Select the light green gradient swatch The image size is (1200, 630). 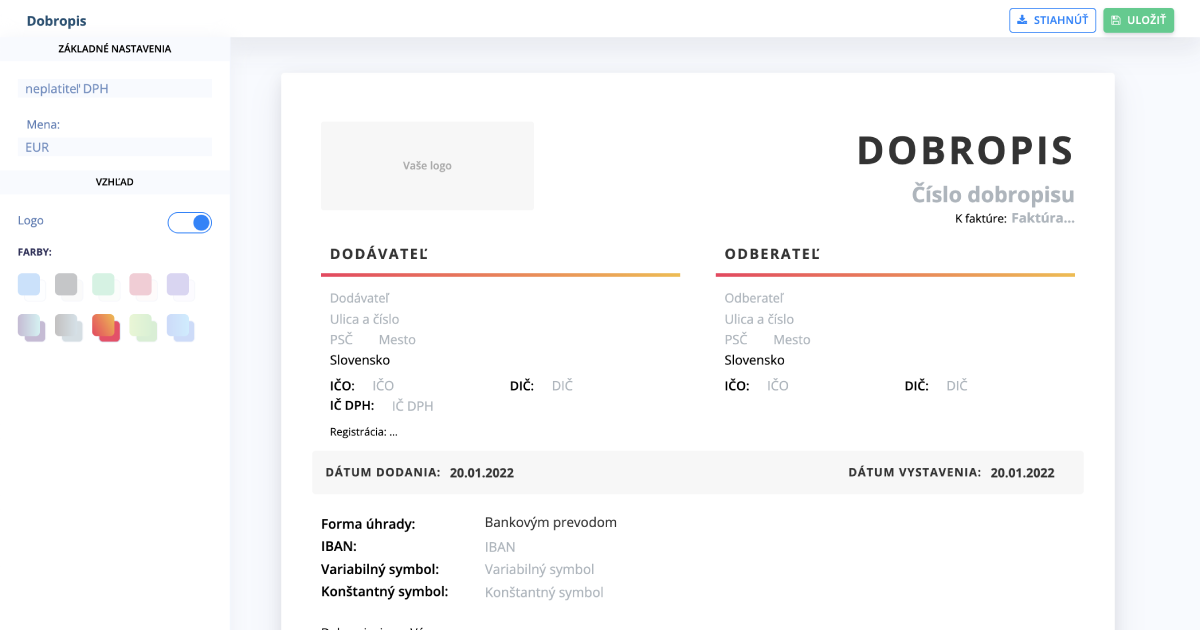[143, 327]
